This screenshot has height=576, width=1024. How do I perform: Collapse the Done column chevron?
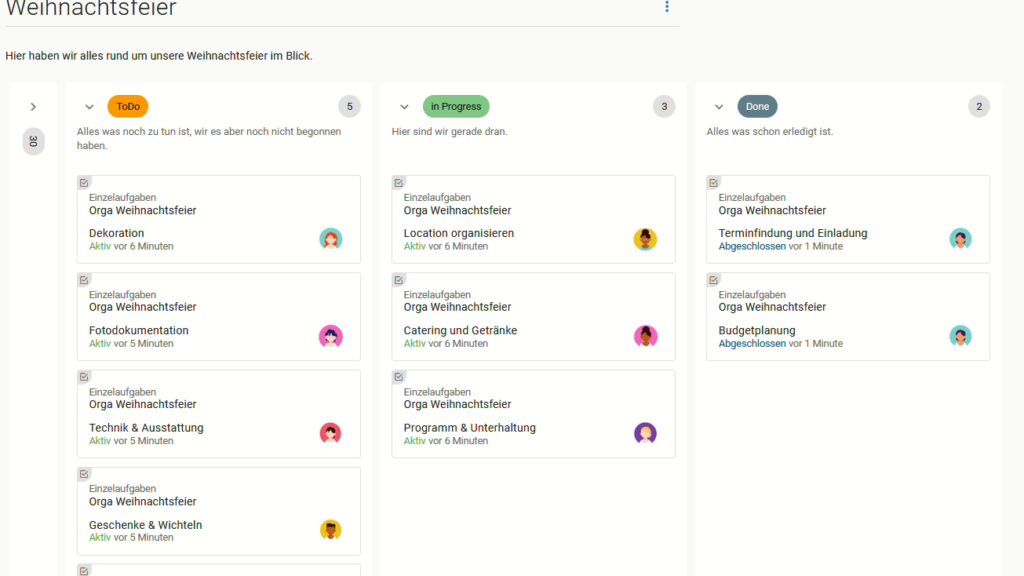coord(719,107)
